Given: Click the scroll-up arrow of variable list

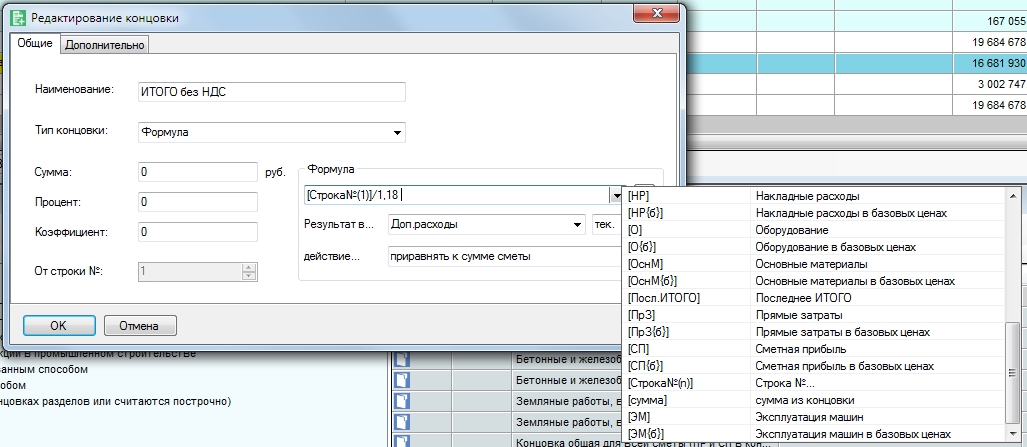Looking at the screenshot, I should pyautogui.click(x=1014, y=196).
